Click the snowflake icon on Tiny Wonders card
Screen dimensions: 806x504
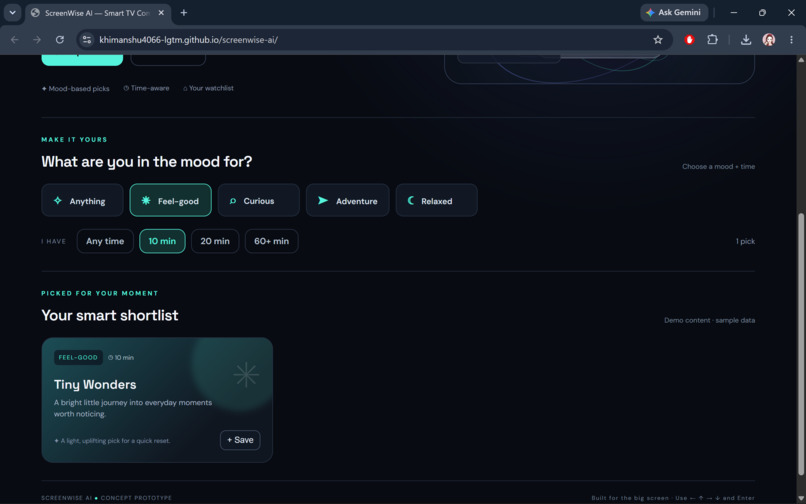point(246,375)
